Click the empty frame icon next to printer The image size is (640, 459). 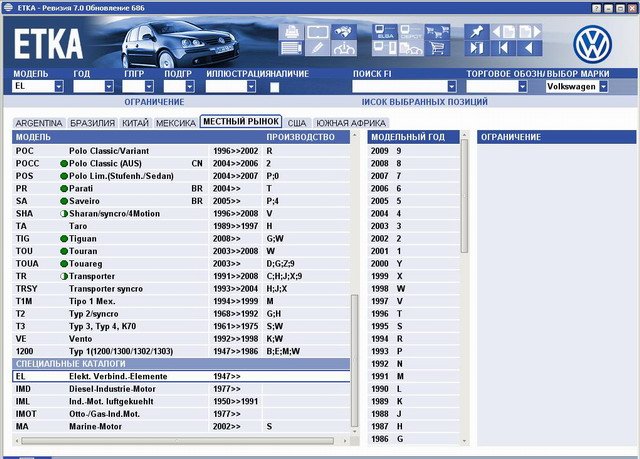[318, 32]
